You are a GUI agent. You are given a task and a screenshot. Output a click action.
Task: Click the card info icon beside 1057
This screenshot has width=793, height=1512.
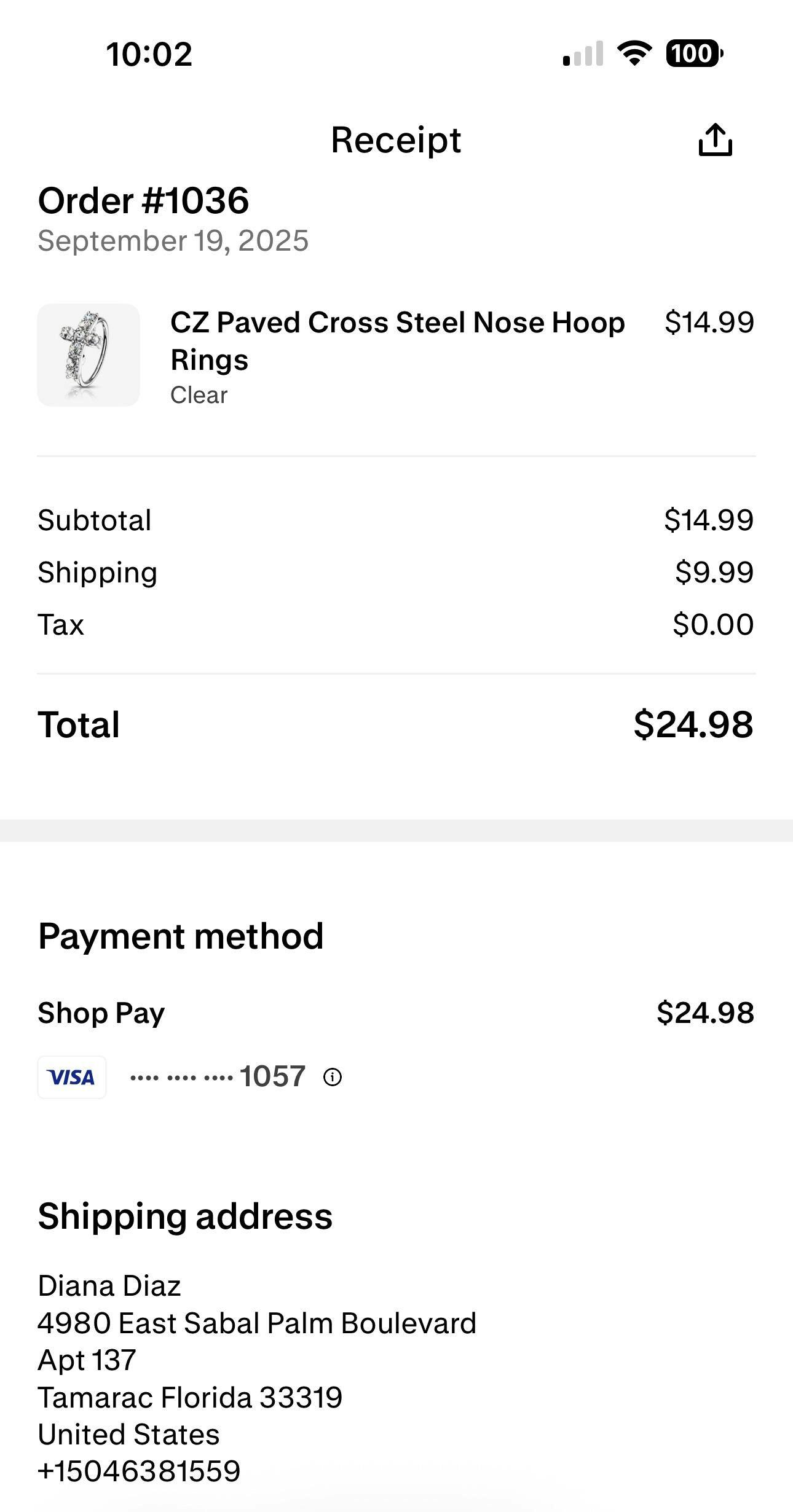[333, 1077]
